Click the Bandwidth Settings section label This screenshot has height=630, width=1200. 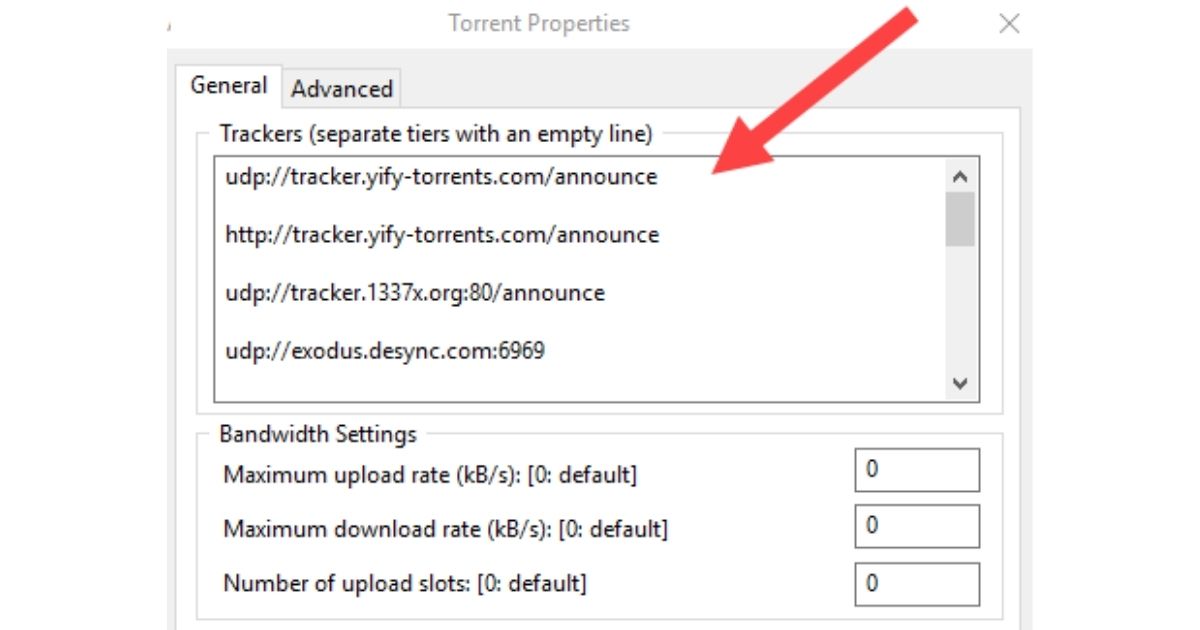coord(317,434)
